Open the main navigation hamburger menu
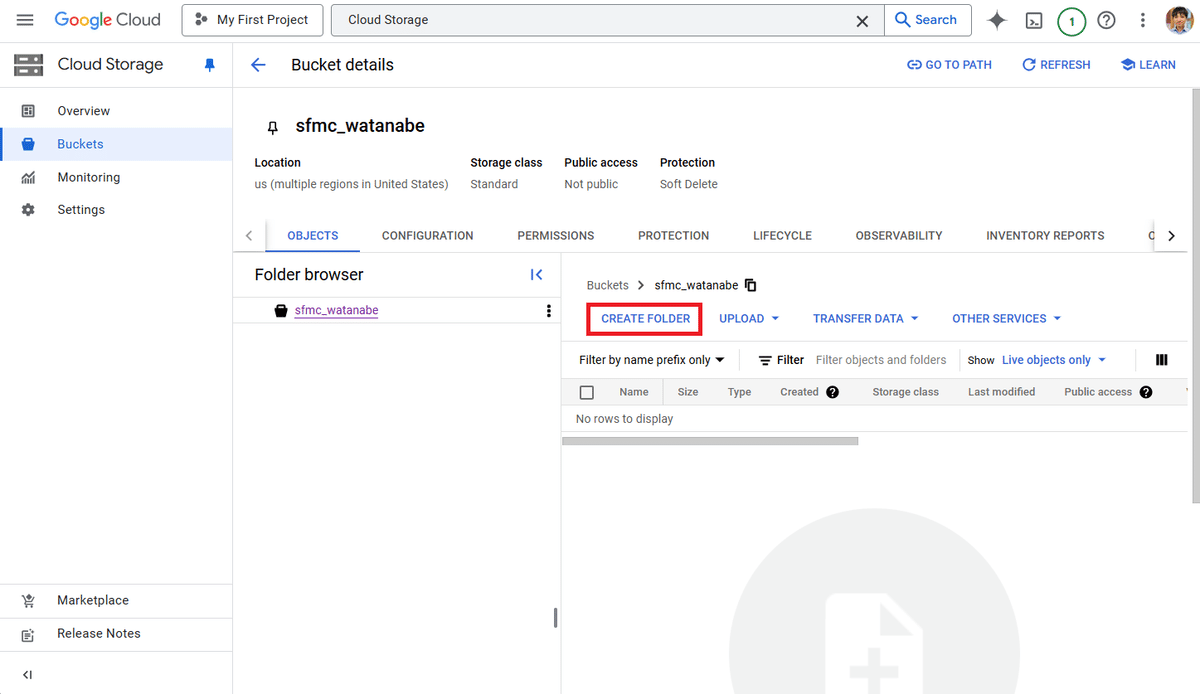This screenshot has width=1200, height=694. coord(25,20)
